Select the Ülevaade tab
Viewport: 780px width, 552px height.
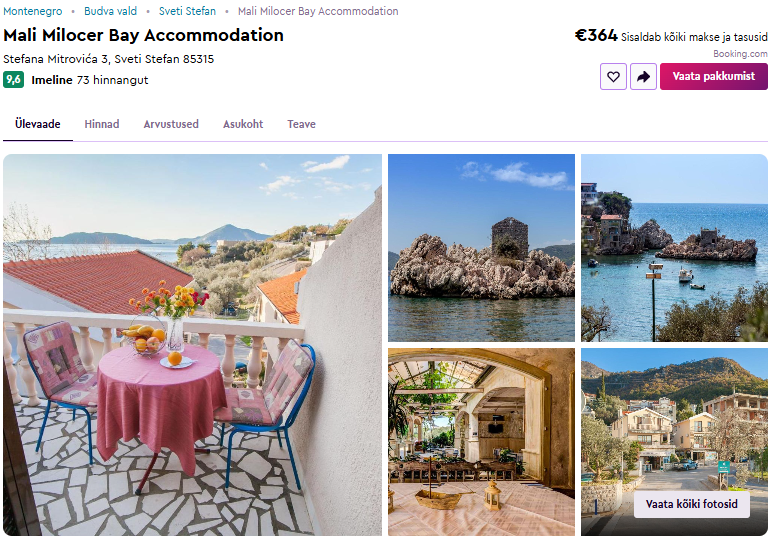click(x=38, y=124)
